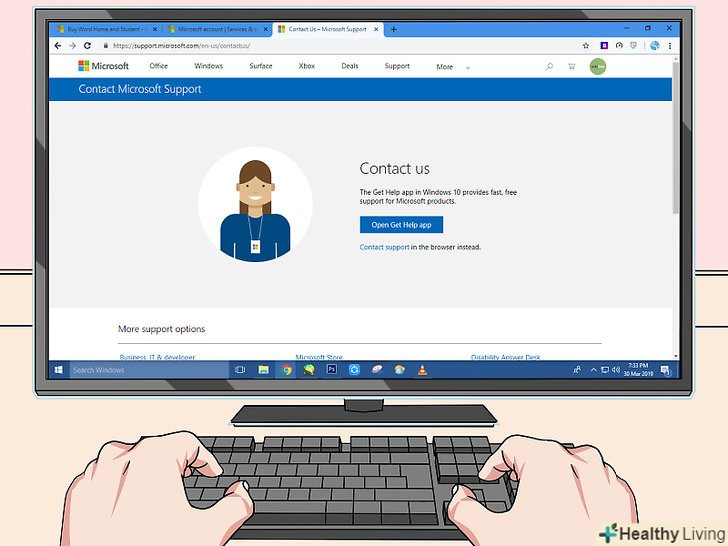The height and width of the screenshot is (546, 728).
Task: Reload the page with the refresh icon
Action: (x=87, y=46)
